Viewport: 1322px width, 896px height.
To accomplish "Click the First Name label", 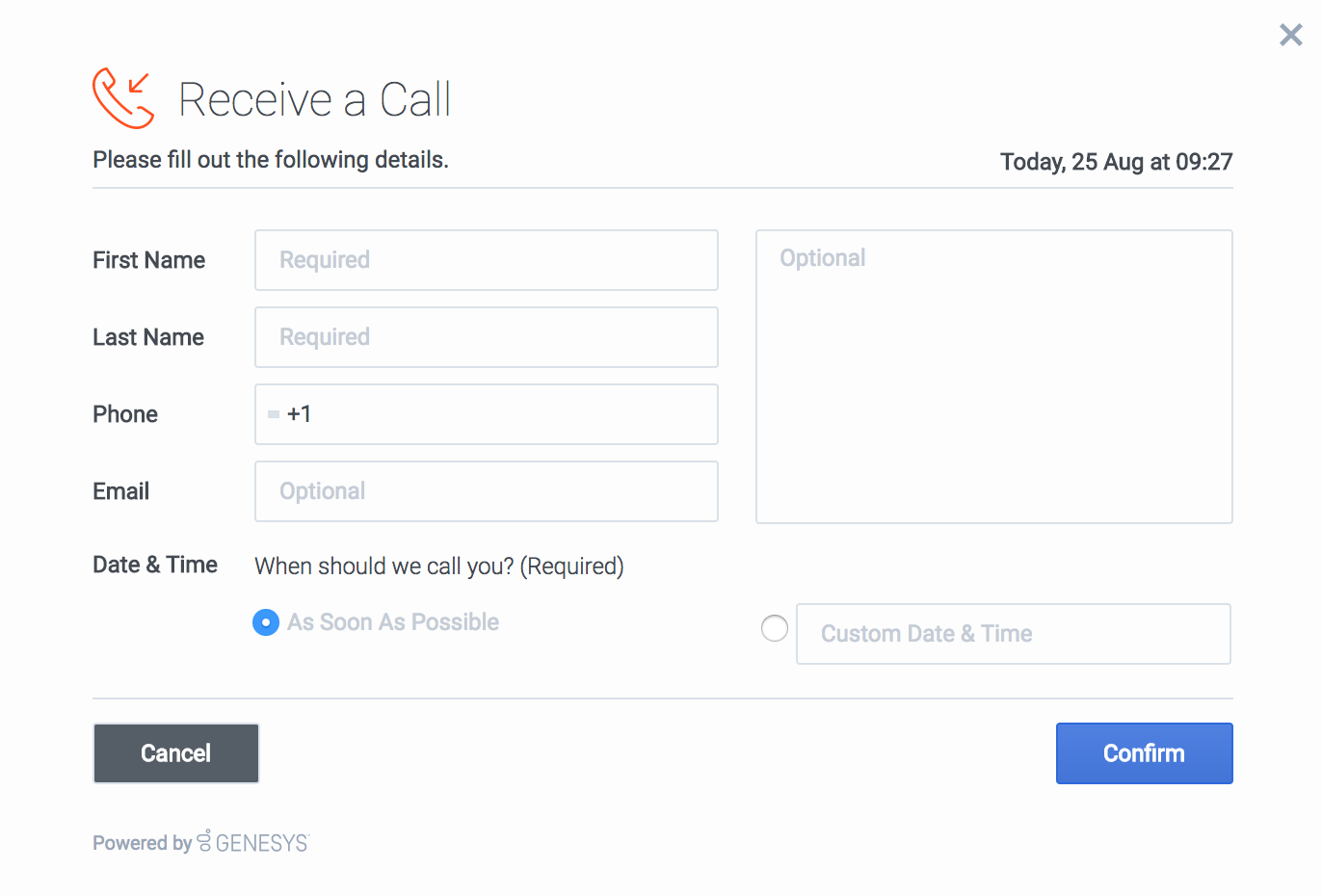I will pyautogui.click(x=149, y=260).
